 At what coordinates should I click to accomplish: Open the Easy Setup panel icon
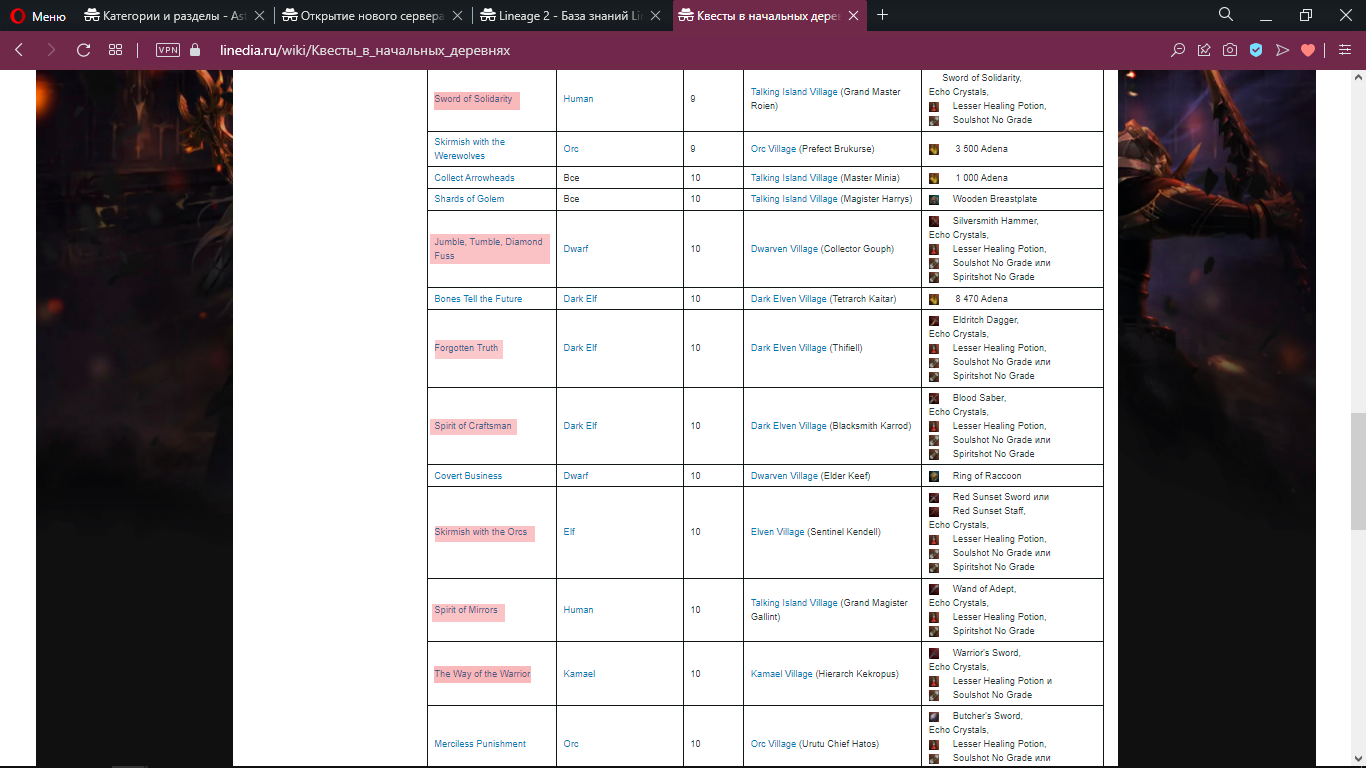tap(1344, 50)
